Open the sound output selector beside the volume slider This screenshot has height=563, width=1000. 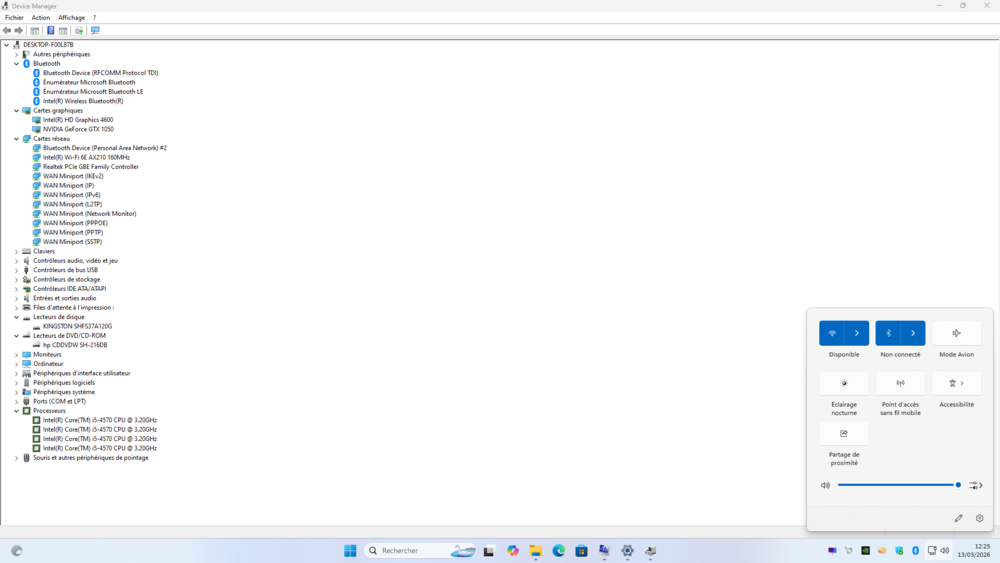point(976,485)
